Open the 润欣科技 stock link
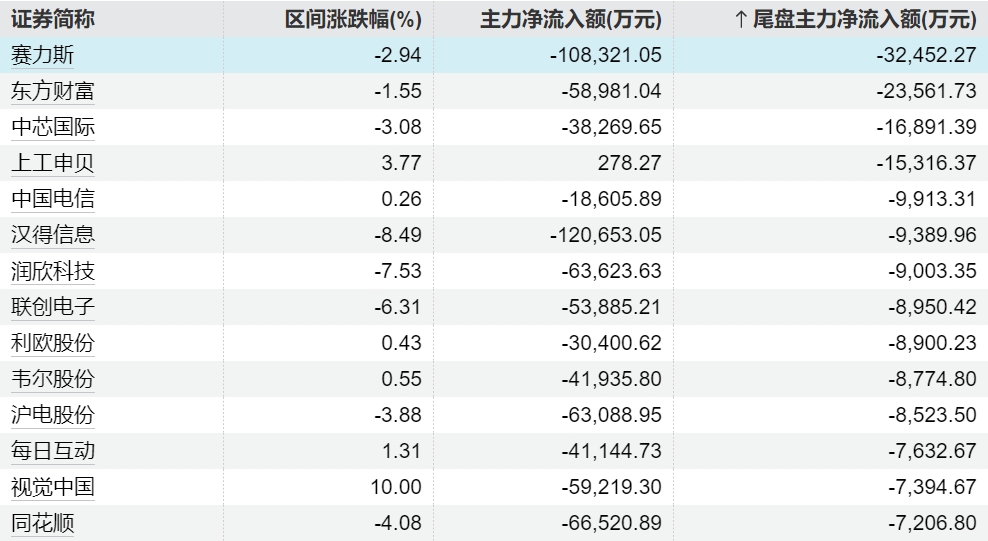 click(53, 271)
